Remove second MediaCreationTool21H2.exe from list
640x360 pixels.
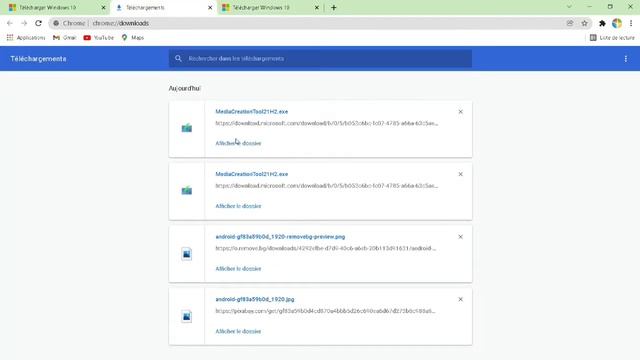point(460,174)
